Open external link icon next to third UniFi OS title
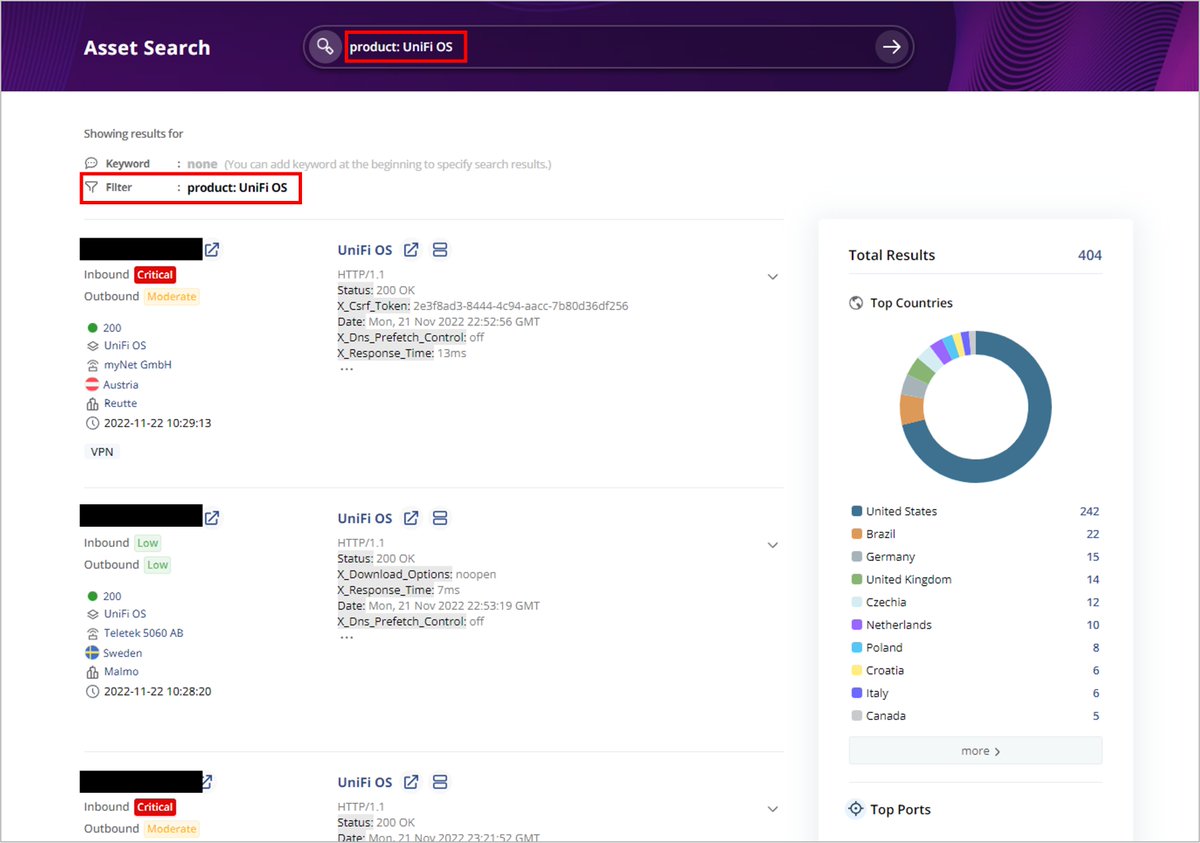This screenshot has width=1200, height=843. point(411,782)
